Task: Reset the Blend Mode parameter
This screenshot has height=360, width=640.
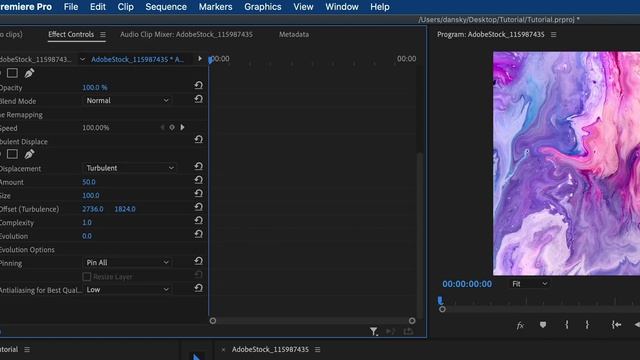Action: (198, 99)
